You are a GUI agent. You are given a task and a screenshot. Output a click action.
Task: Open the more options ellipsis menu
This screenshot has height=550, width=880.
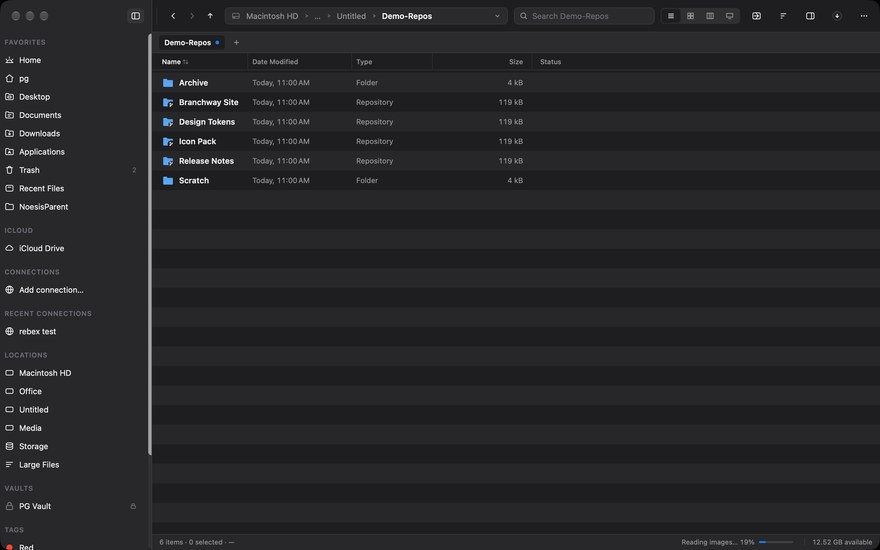pyautogui.click(x=864, y=16)
